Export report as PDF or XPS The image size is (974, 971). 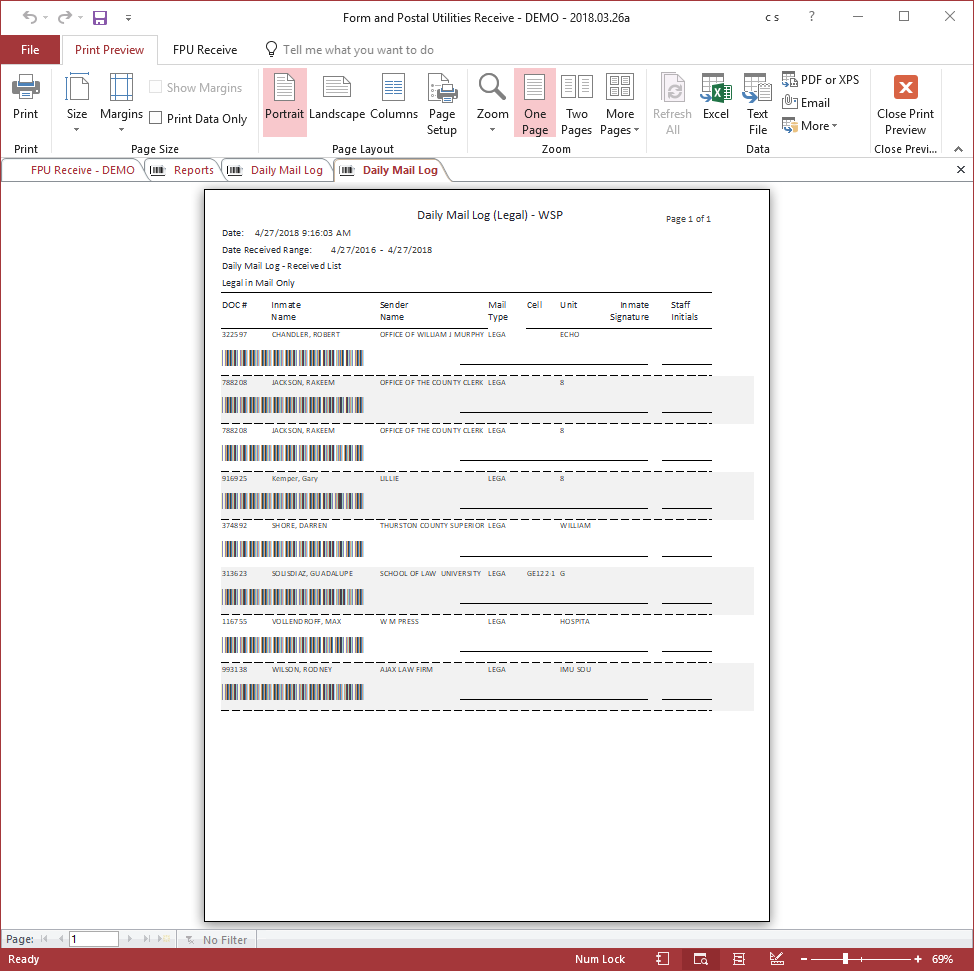point(820,80)
